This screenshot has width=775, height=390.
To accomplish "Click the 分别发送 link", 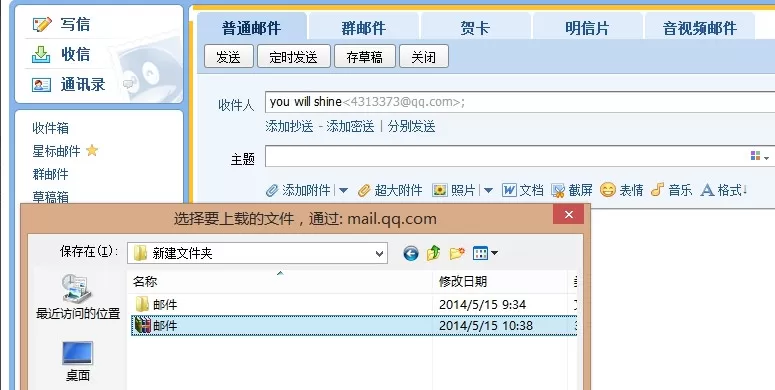I will (411, 126).
